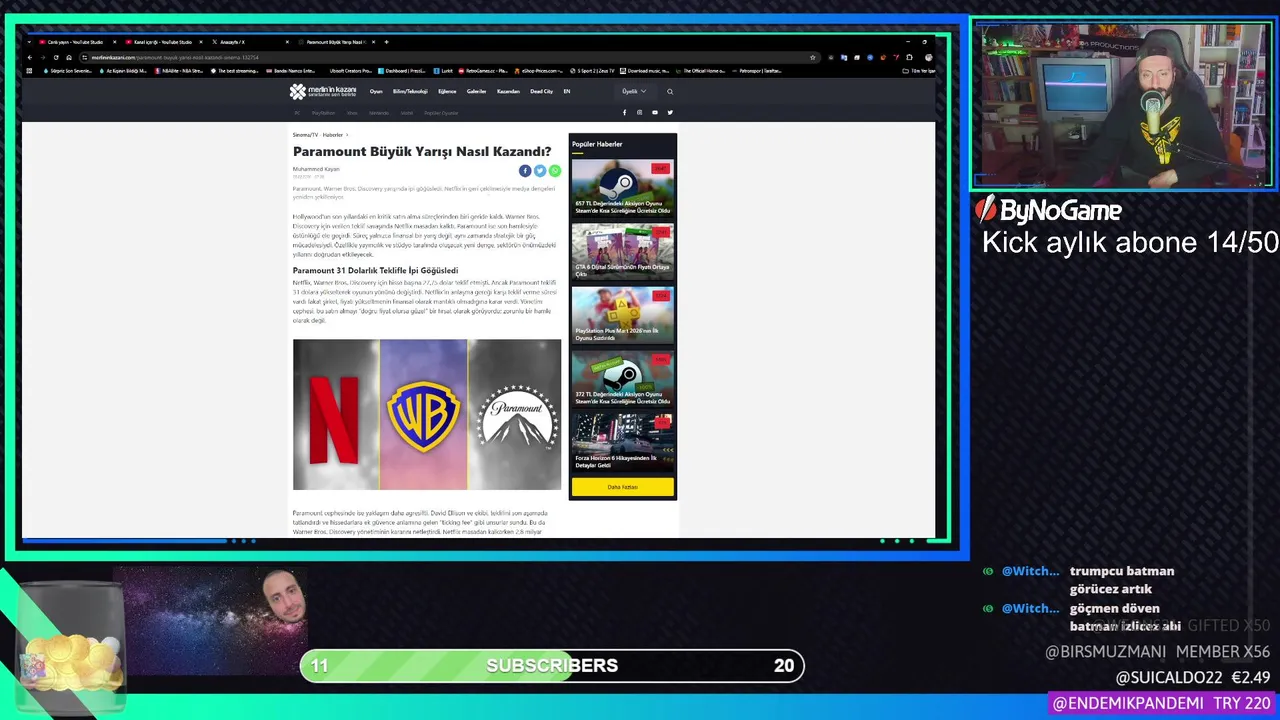The height and width of the screenshot is (720, 1280).
Task: Open Sinema/TV breadcrumb link
Action: [x=305, y=134]
